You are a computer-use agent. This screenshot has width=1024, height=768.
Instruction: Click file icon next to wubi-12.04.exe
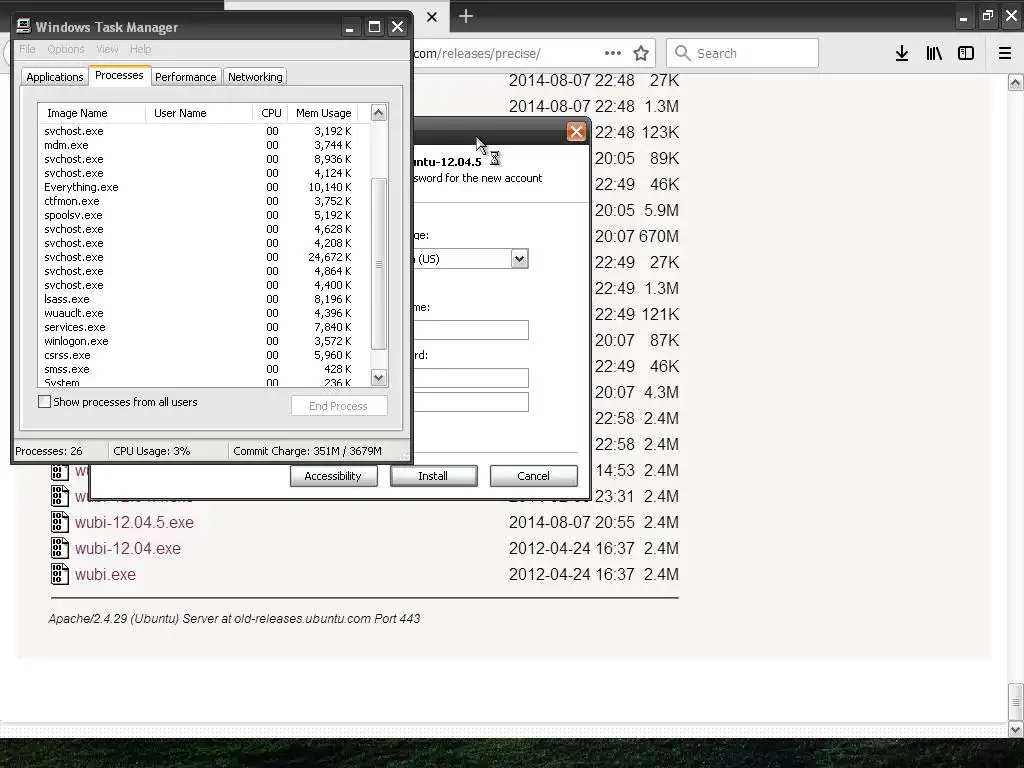tap(59, 548)
